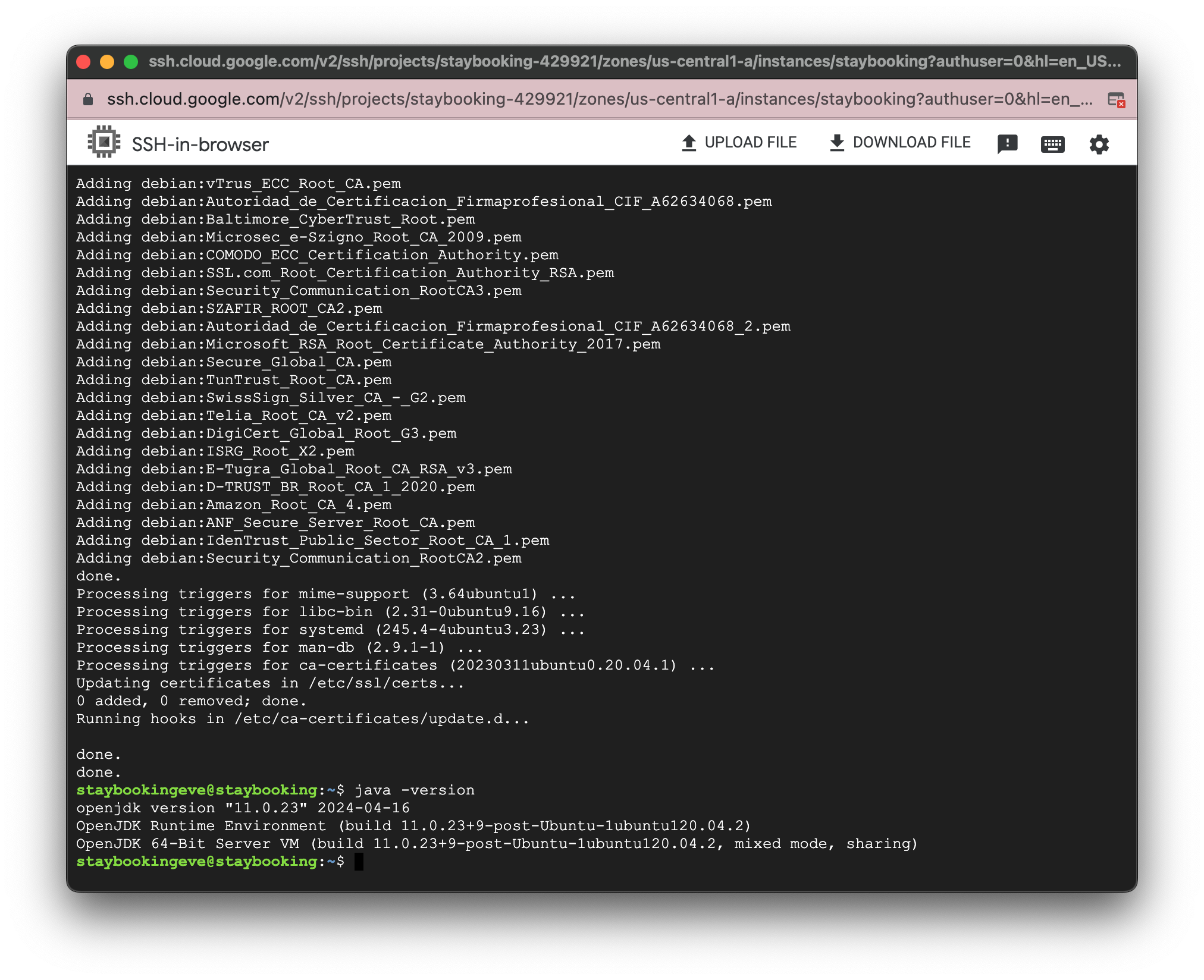Click the yellow minimize traffic light
1204x980 pixels.
click(106, 61)
